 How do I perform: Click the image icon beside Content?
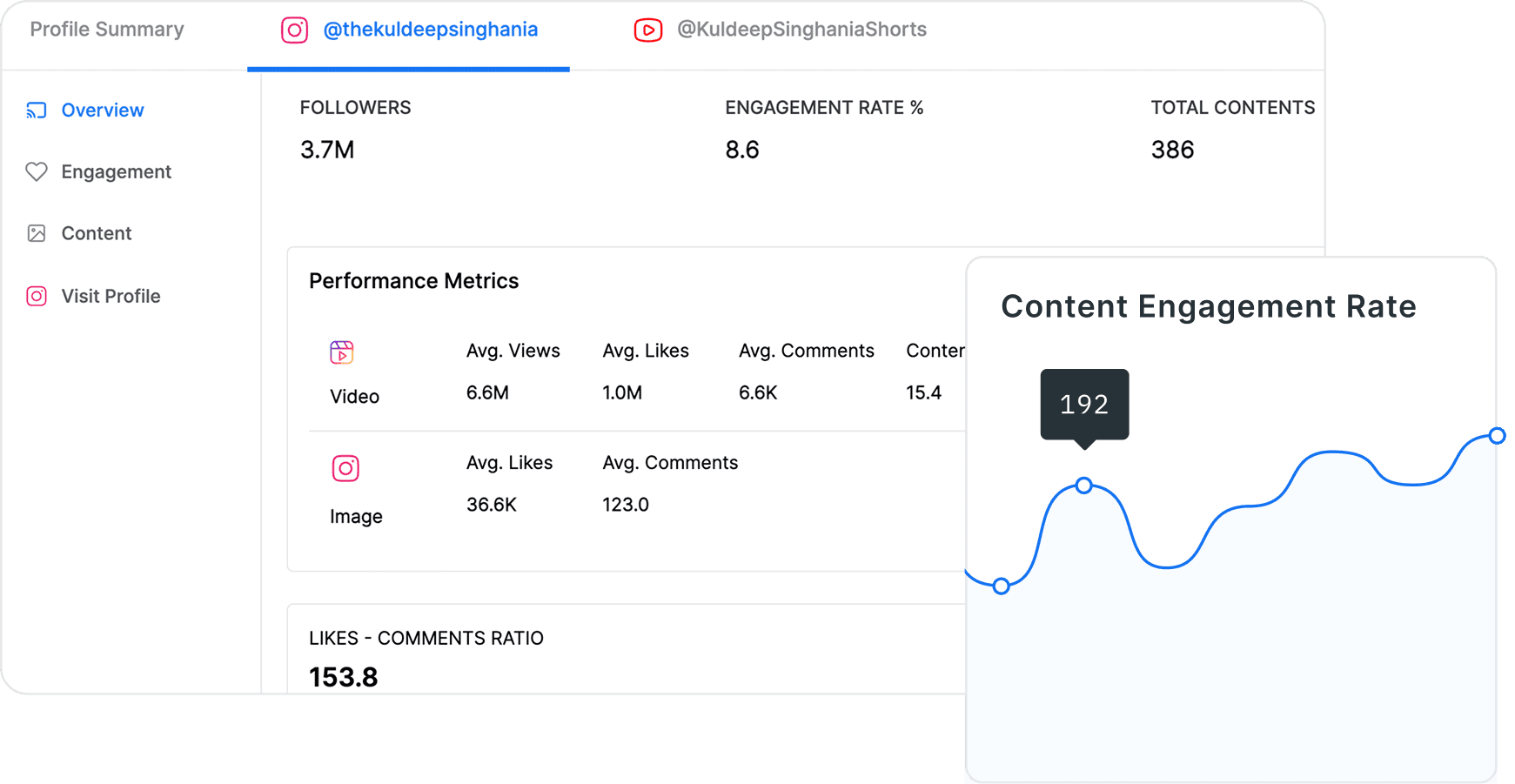point(37,233)
